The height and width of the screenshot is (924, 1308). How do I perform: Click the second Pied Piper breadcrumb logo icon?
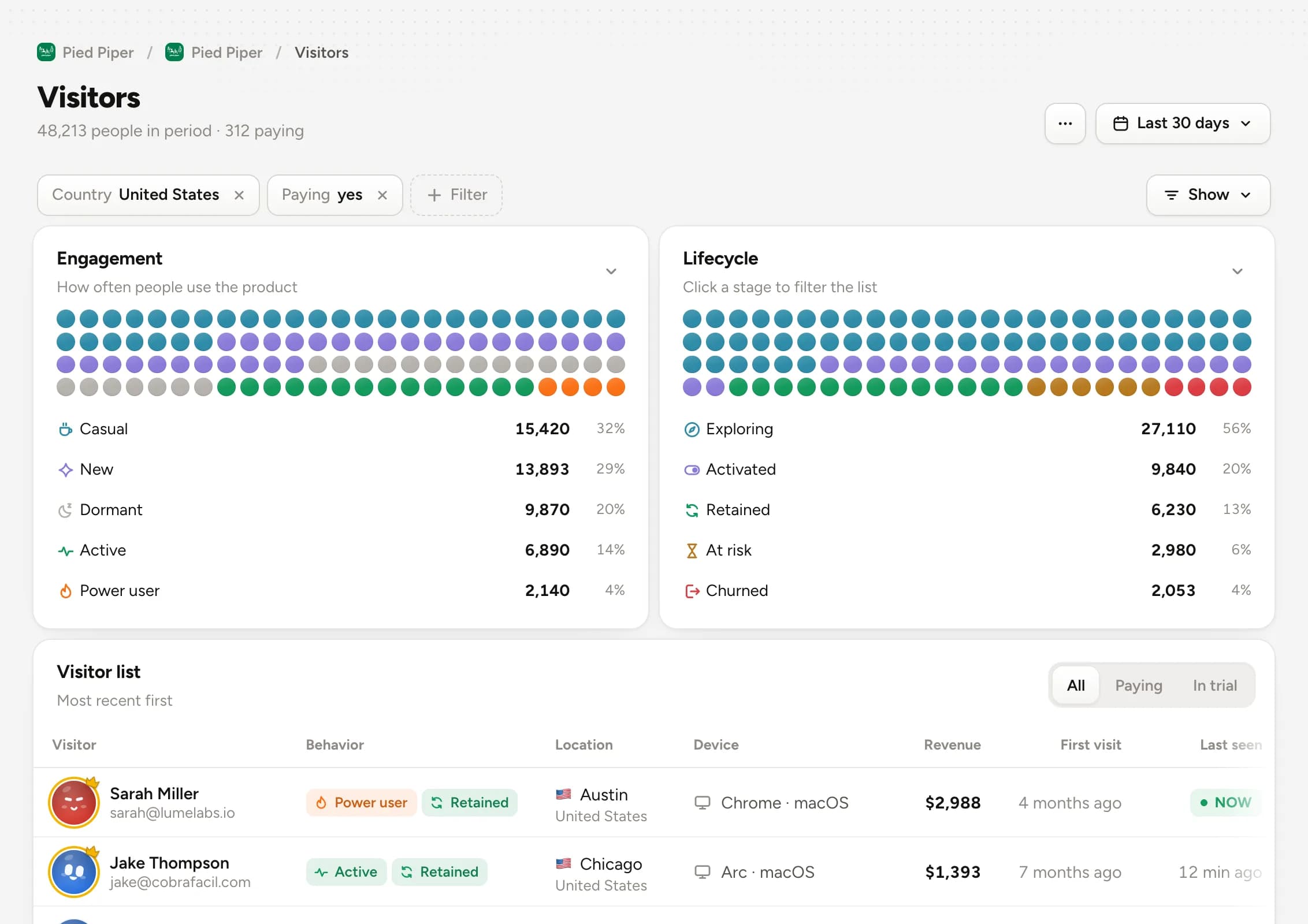174,53
